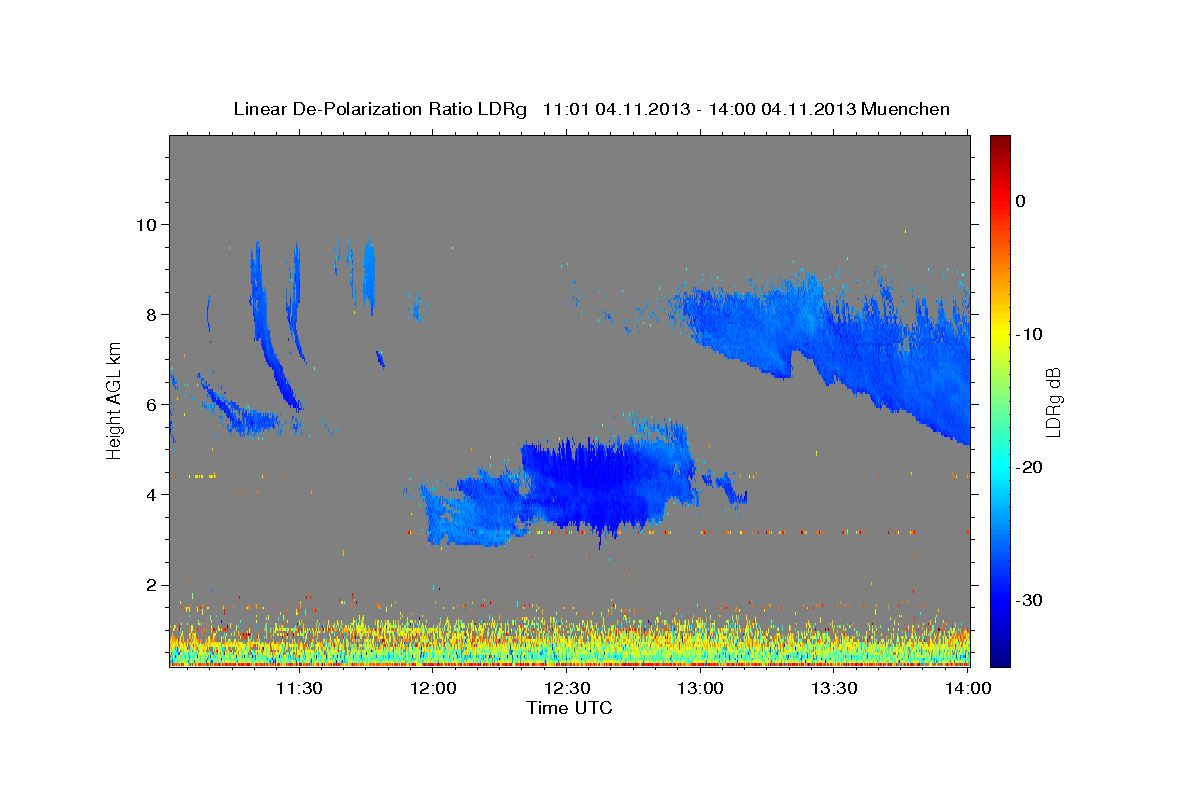This screenshot has height=800, width=1200.
Task: Click the plot title 'Linear De-Polarization Ratio LDRg'
Action: click(380, 109)
